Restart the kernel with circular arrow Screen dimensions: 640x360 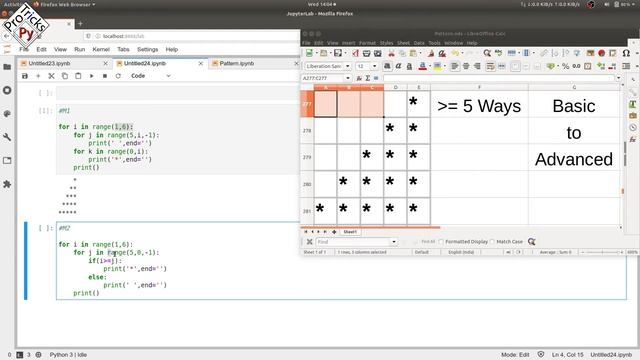tap(118, 76)
